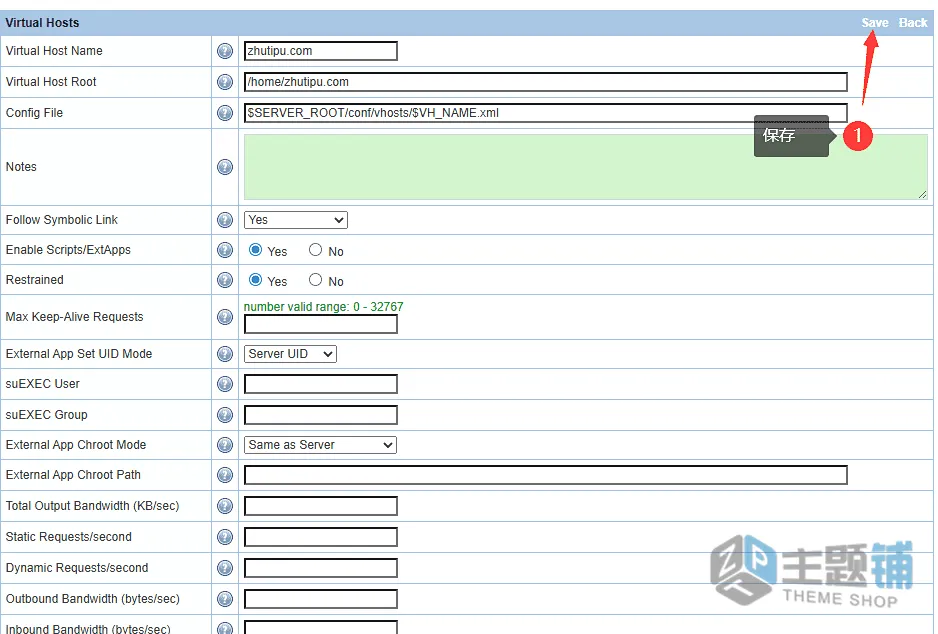Select Yes for Enable Scripts/ExtApps
Image resolution: width=938 pixels, height=634 pixels.
(255, 250)
